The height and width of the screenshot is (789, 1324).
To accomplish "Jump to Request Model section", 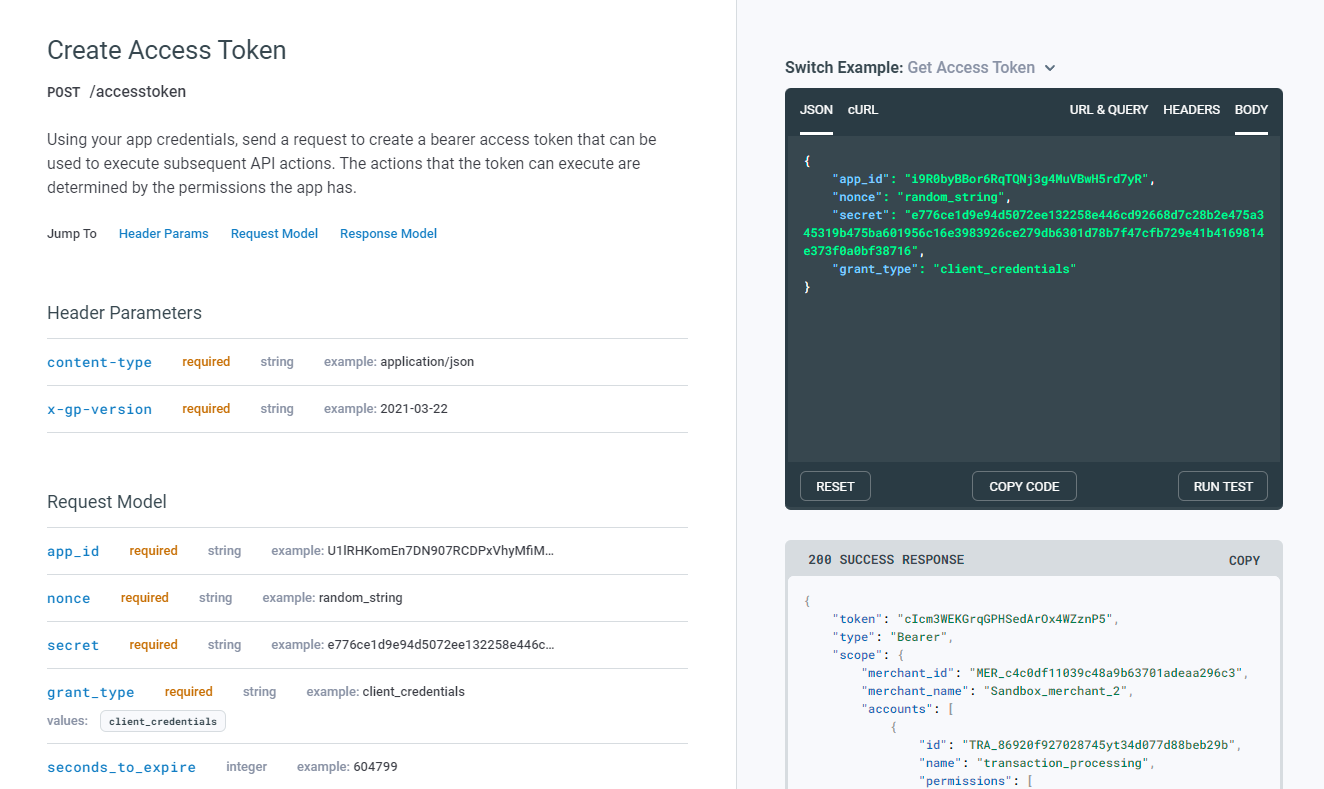I will (x=274, y=234).
